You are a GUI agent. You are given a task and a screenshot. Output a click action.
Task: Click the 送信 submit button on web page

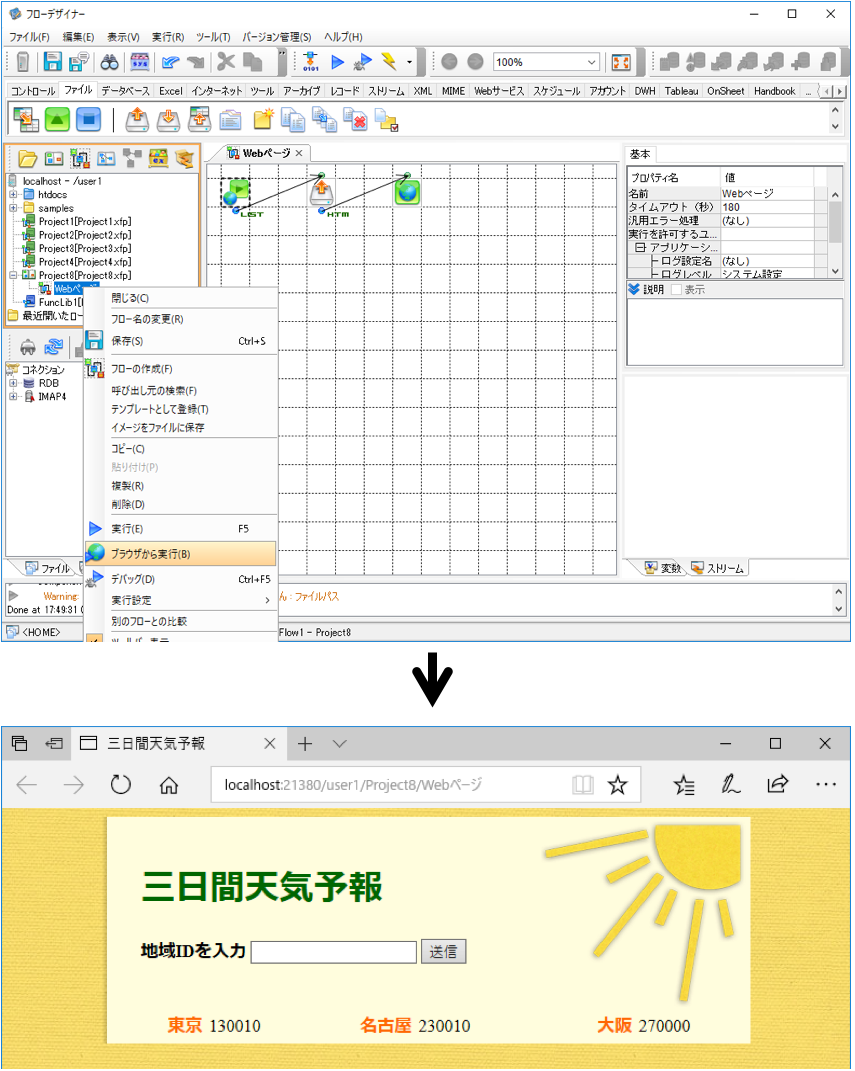tap(443, 951)
